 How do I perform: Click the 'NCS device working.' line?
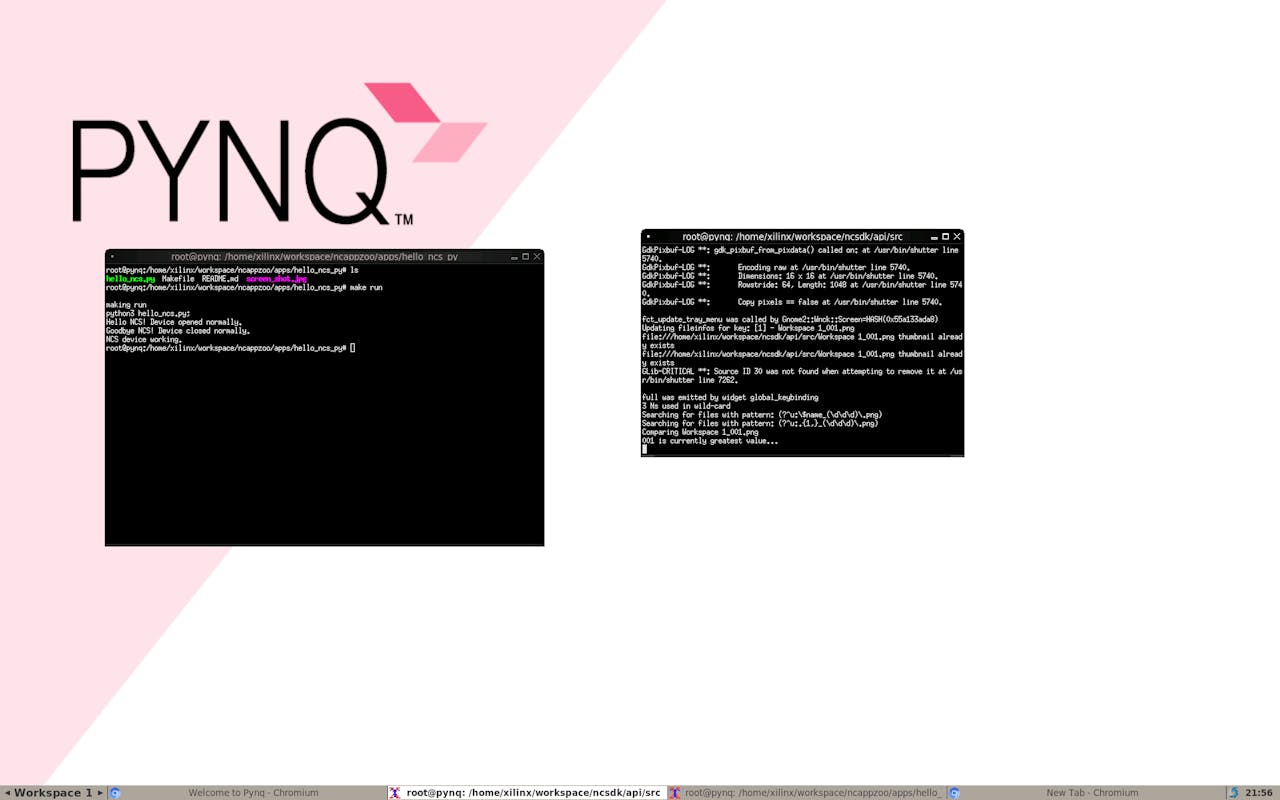pos(144,340)
